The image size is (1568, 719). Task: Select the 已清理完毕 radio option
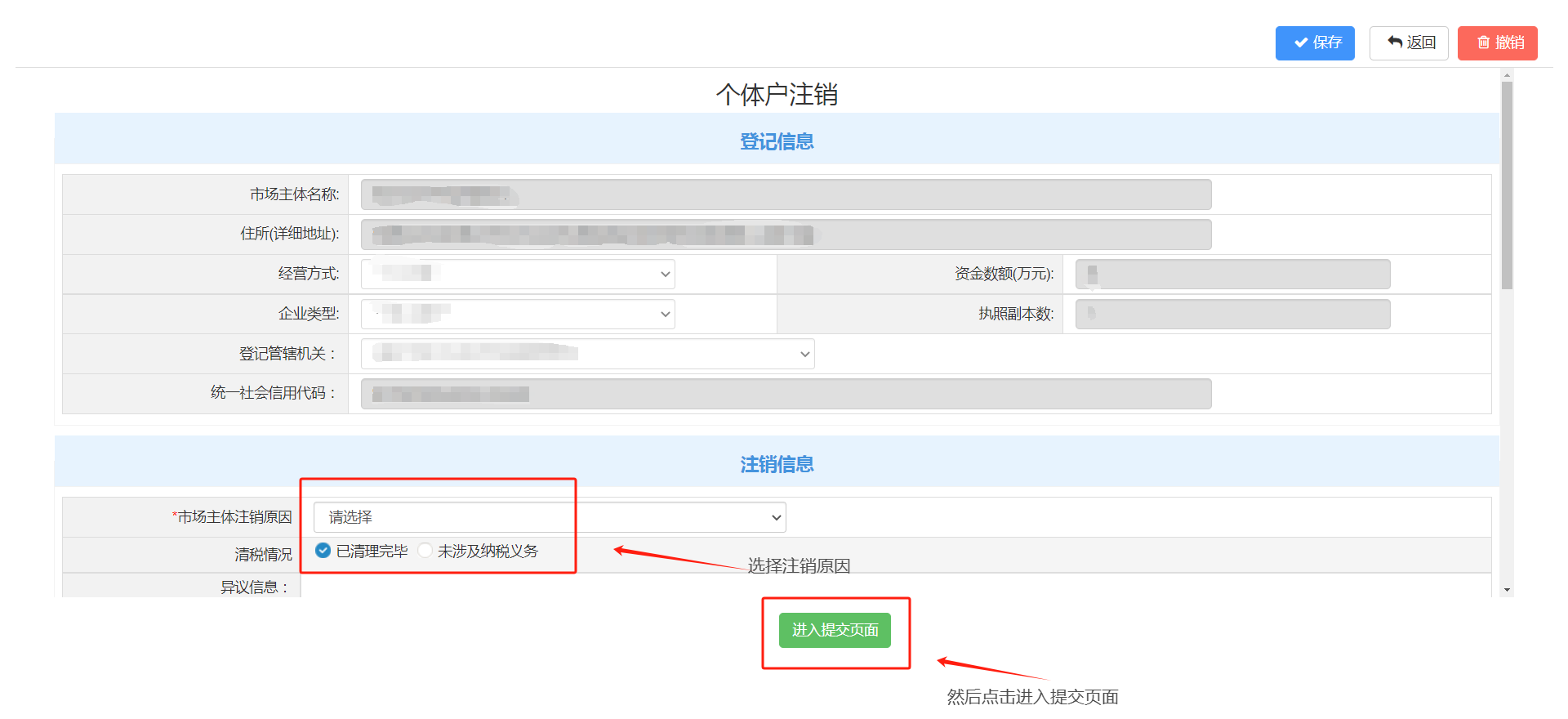coord(323,551)
